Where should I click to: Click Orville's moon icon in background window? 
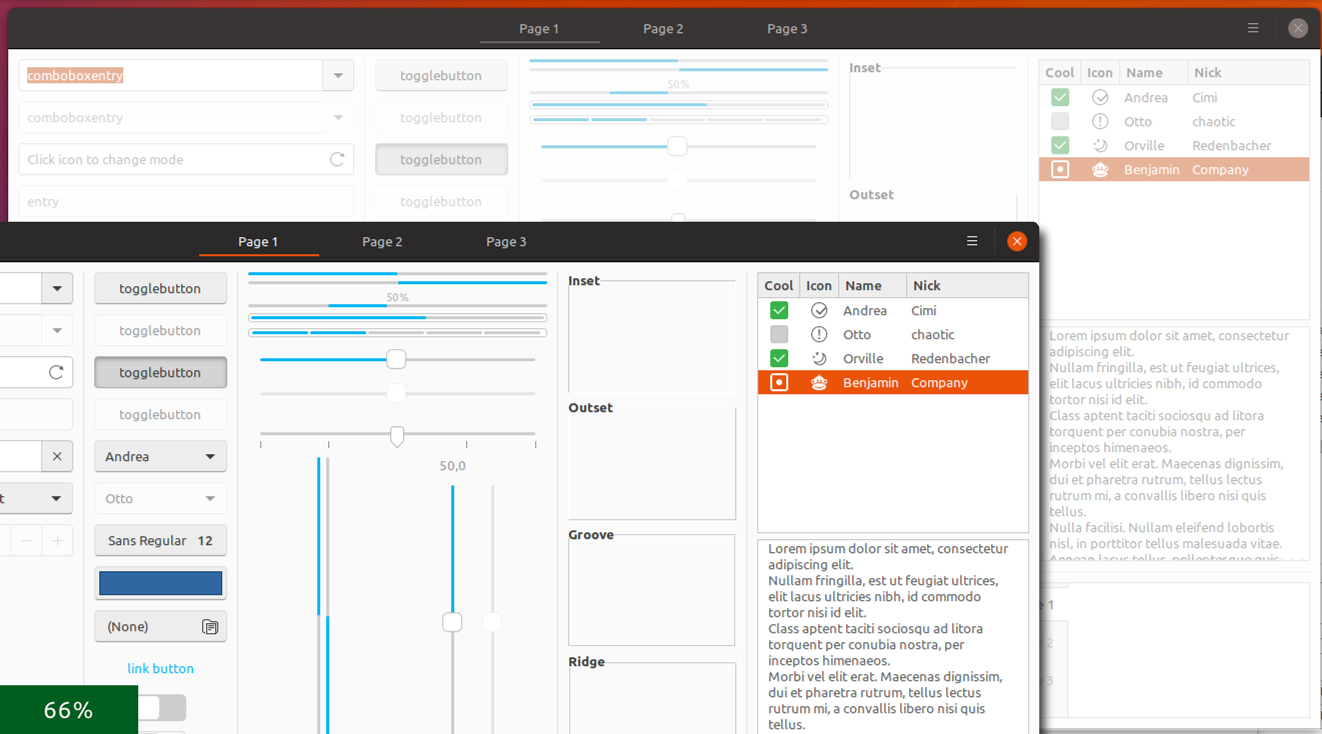point(1100,145)
